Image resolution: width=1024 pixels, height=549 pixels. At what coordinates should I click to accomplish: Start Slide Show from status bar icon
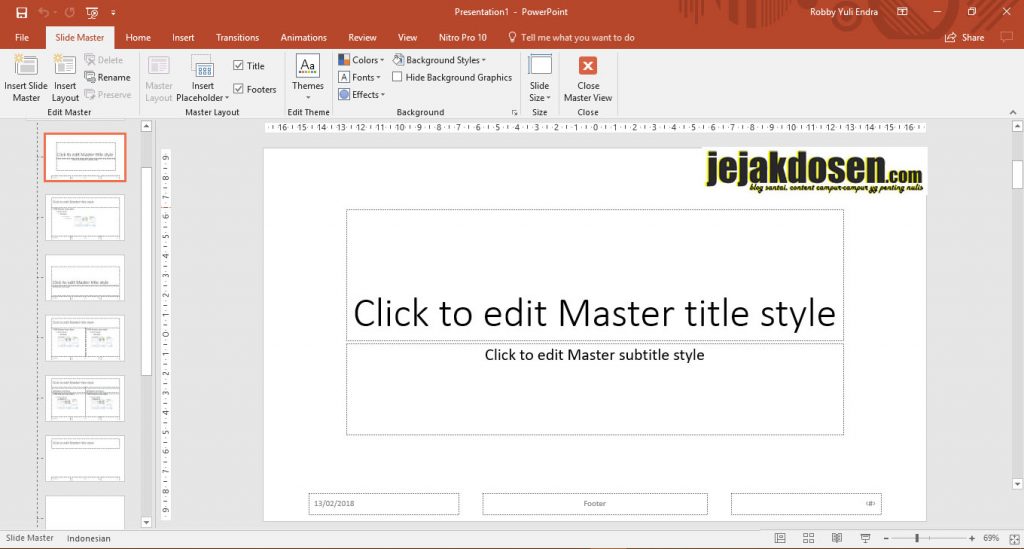pyautogui.click(x=865, y=538)
